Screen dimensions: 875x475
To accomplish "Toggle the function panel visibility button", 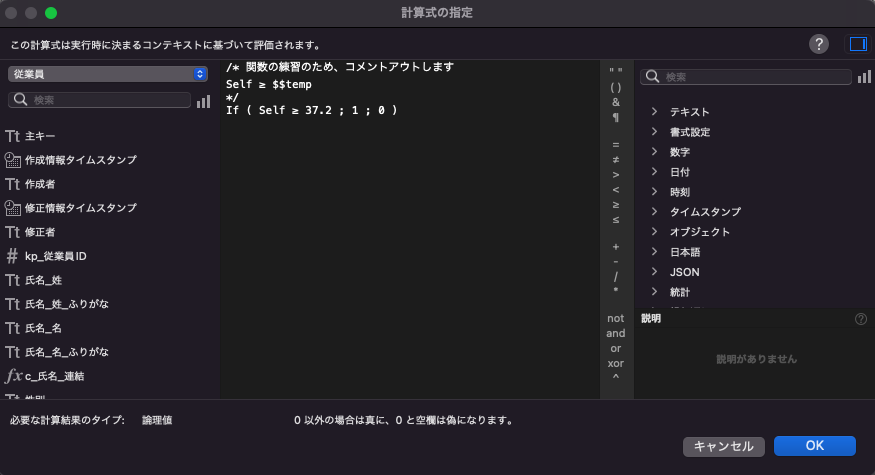I will pos(857,44).
